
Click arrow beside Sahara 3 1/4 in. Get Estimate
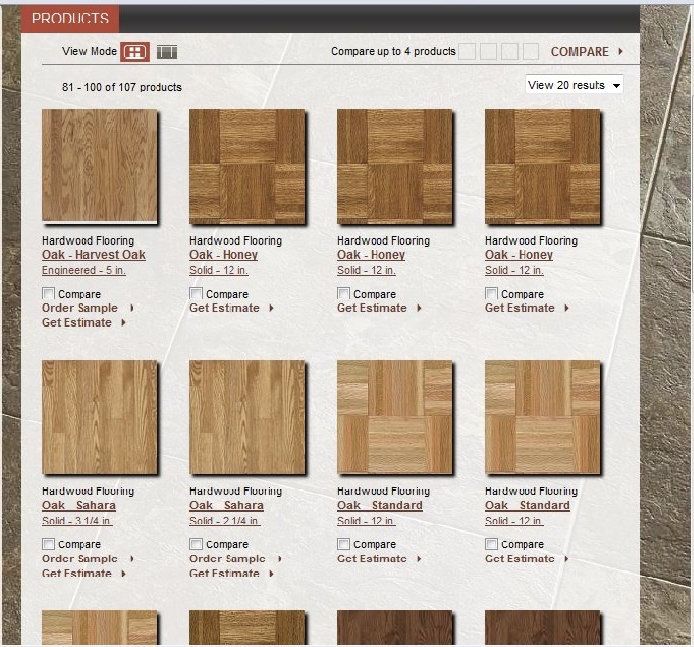pos(123,574)
